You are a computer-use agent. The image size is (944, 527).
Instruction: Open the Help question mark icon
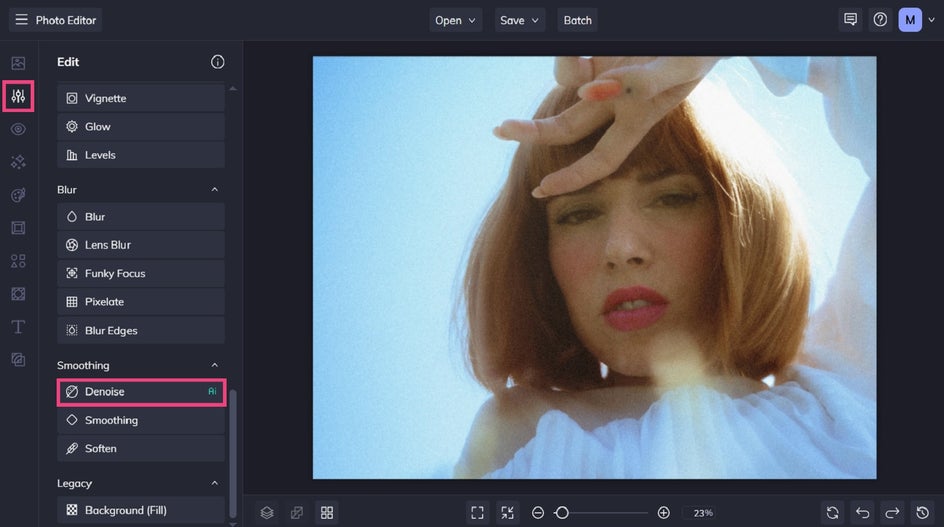tap(880, 20)
